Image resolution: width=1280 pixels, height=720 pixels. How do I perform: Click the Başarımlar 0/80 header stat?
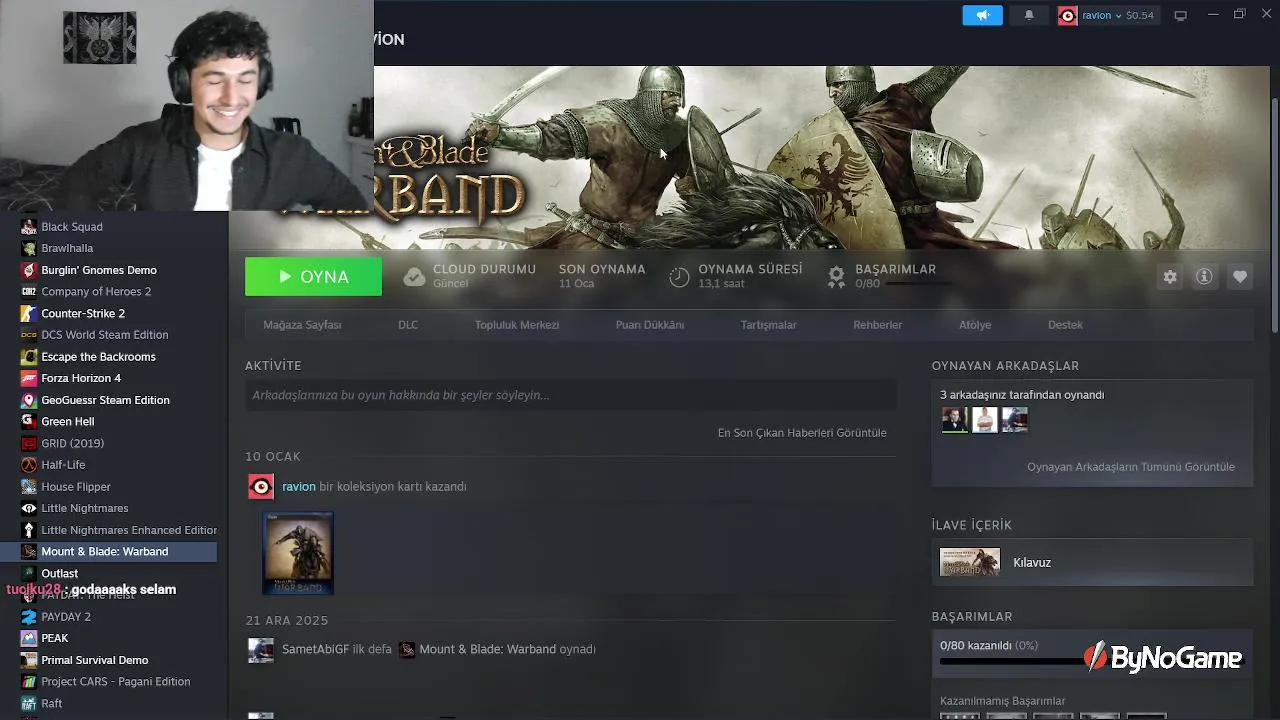coord(895,276)
